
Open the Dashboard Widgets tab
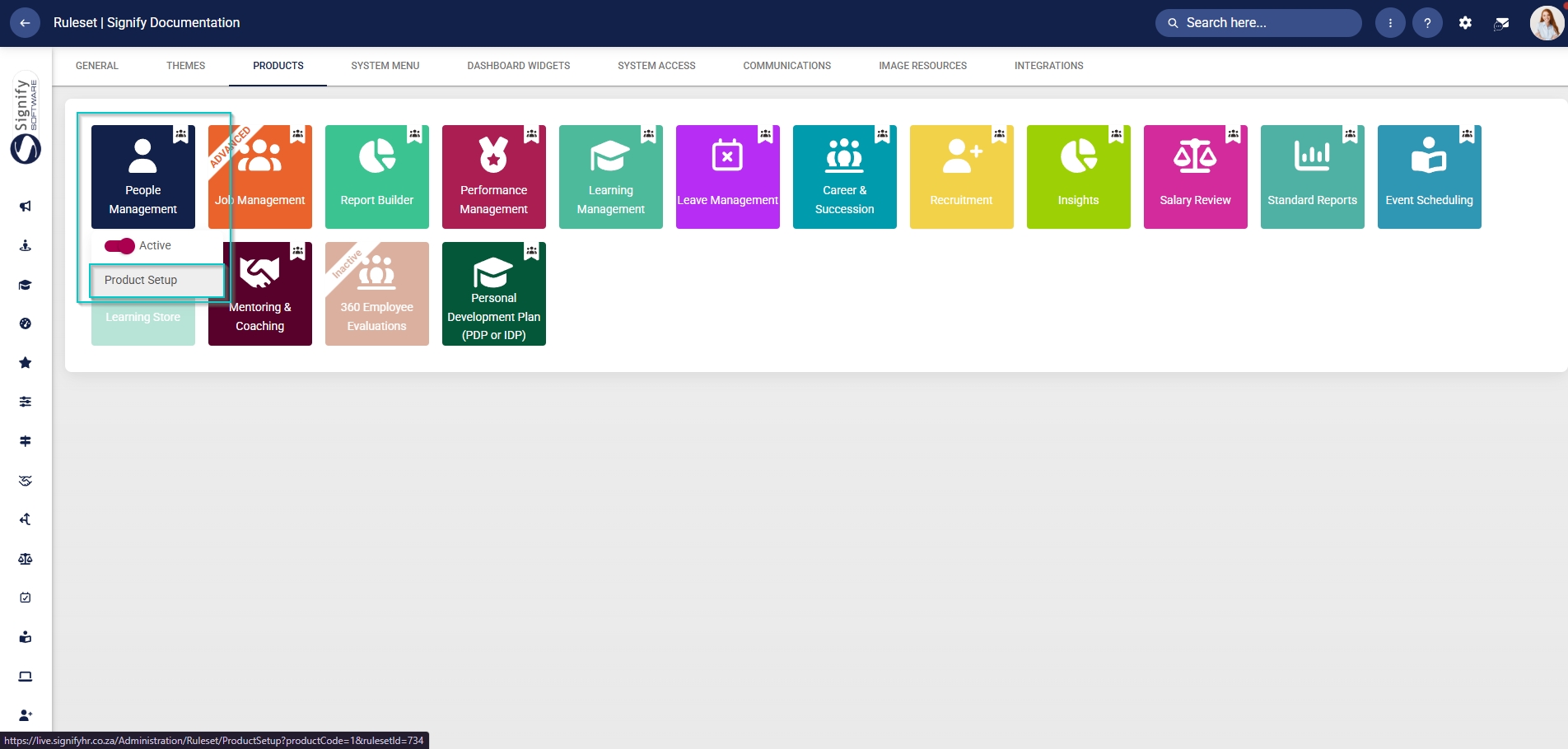click(x=519, y=66)
